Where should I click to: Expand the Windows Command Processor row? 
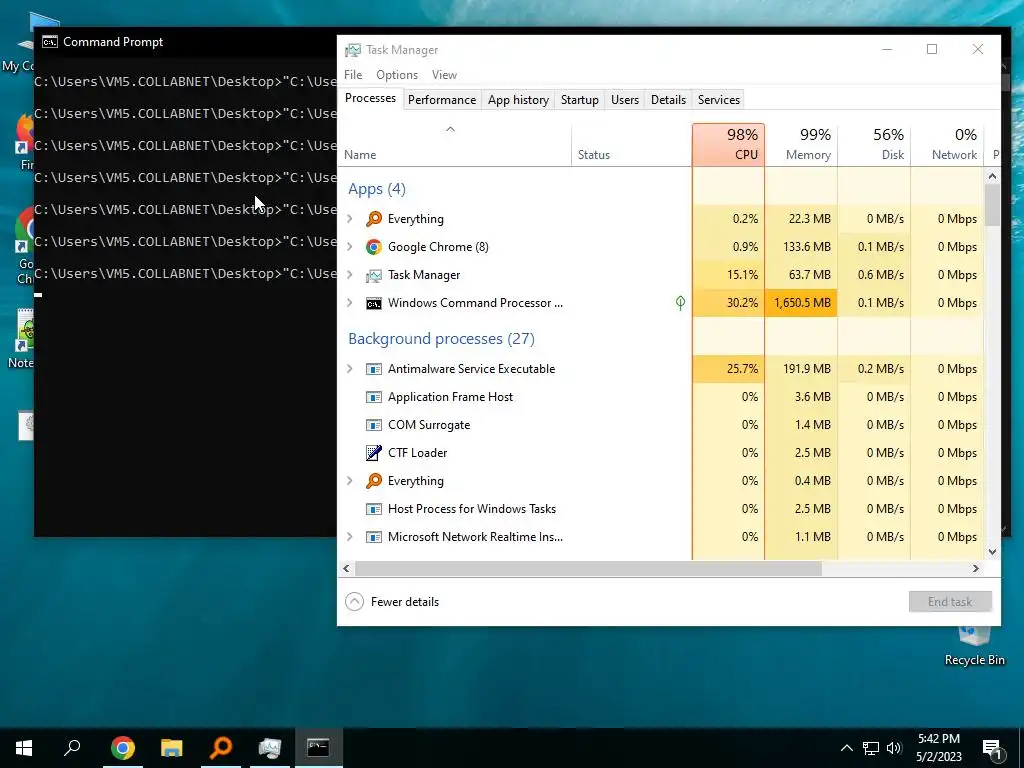pos(350,303)
